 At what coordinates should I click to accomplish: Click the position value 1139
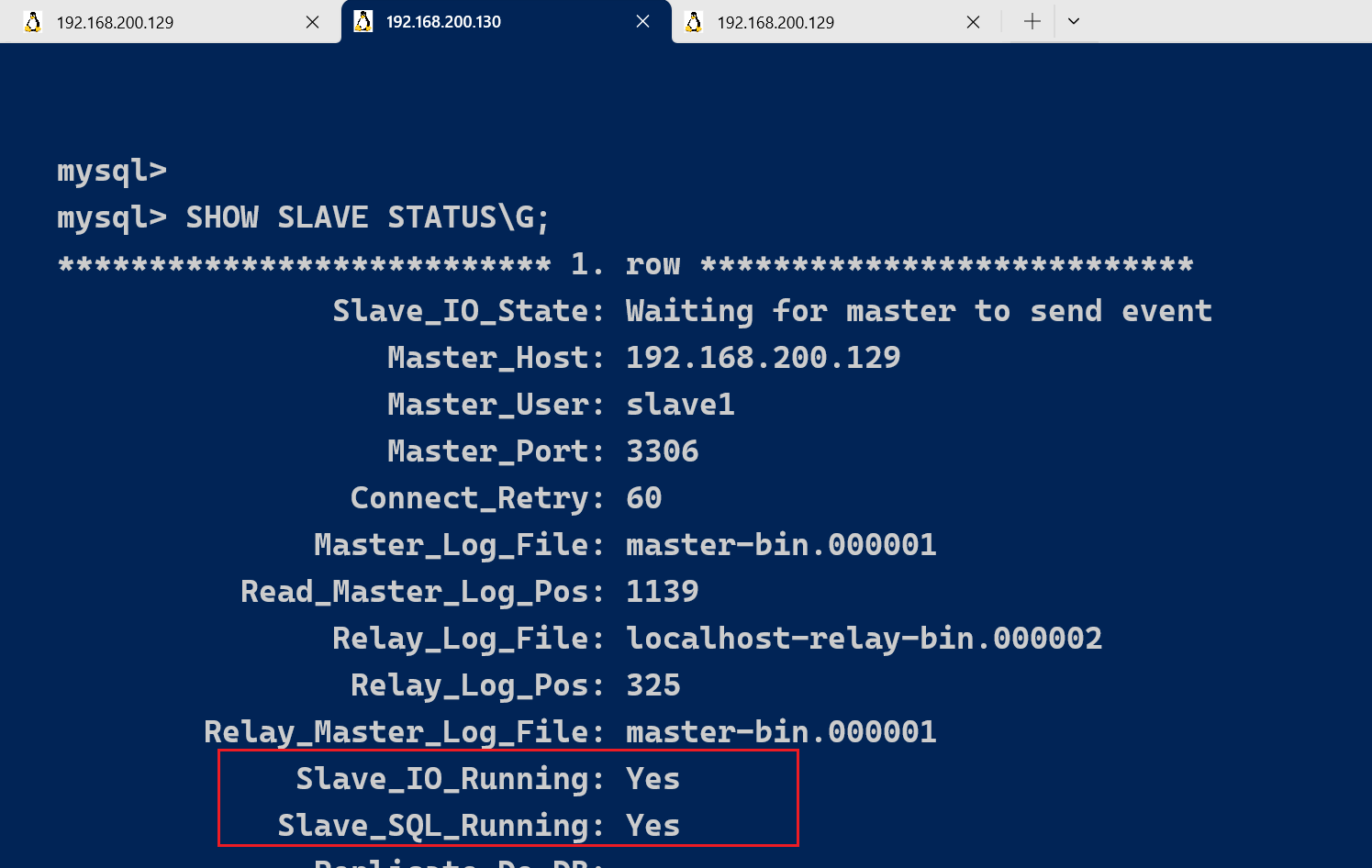663,592
